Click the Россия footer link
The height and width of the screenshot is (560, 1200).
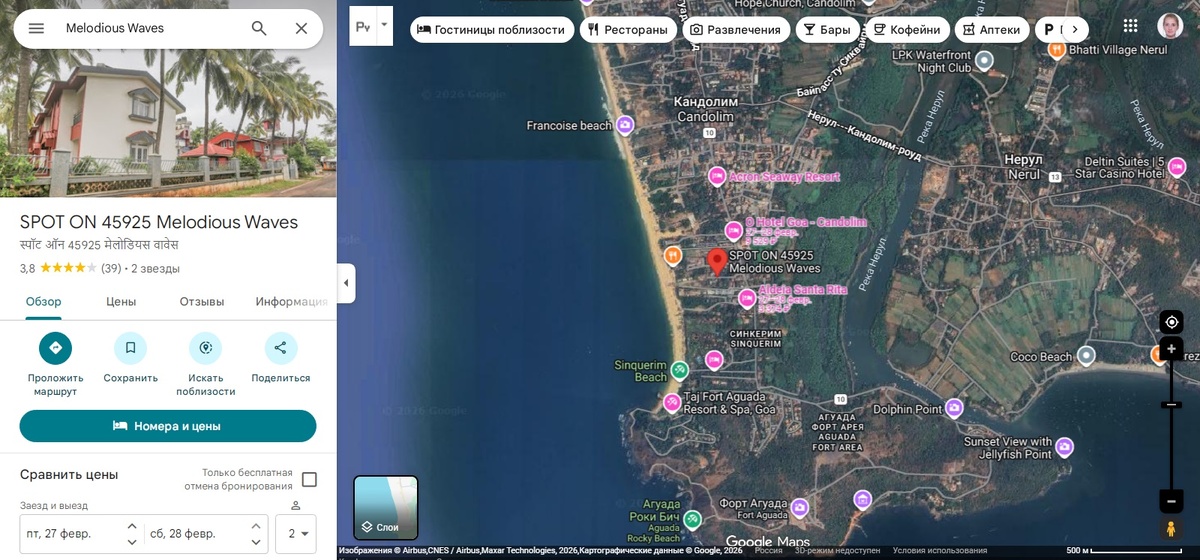[769, 550]
